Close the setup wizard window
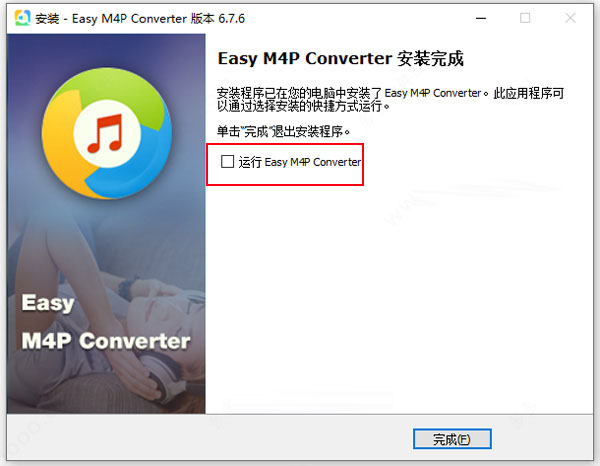Image resolution: width=600 pixels, height=466 pixels. click(570, 18)
